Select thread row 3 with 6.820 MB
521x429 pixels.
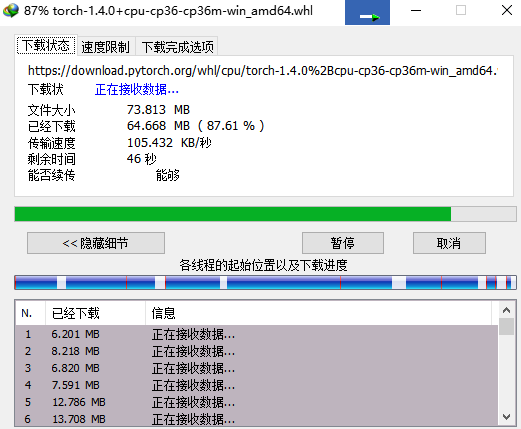256,368
